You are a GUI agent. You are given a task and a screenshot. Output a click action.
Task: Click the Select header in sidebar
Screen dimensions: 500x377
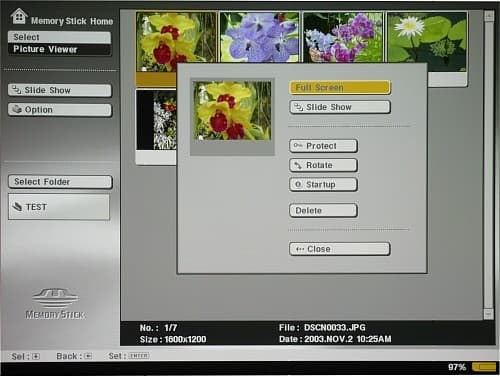[59, 37]
